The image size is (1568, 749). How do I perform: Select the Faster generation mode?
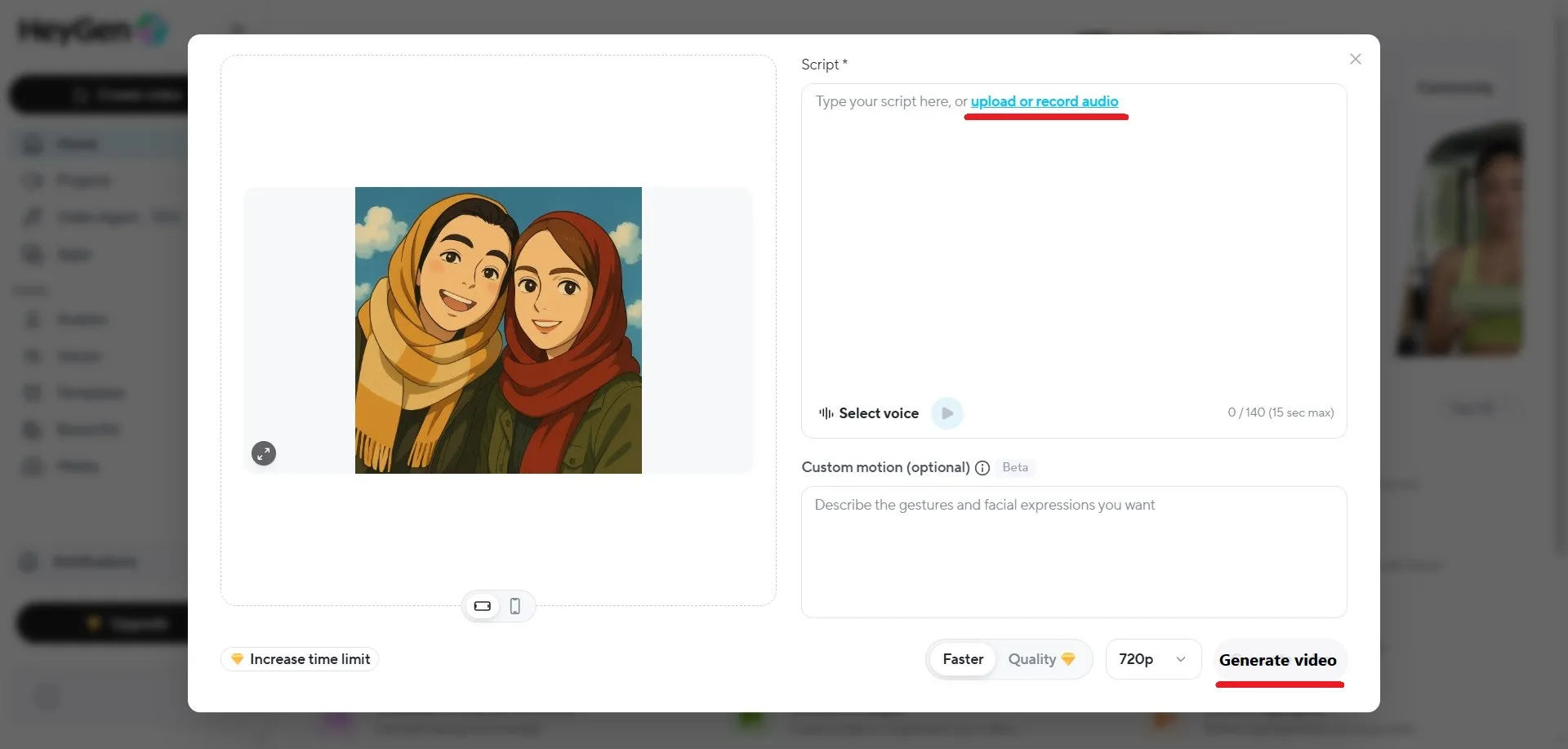963,658
